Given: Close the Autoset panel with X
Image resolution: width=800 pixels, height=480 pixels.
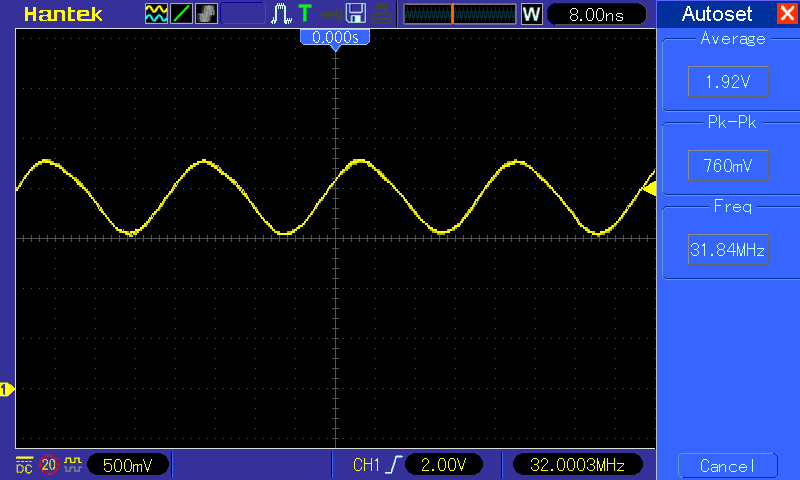Looking at the screenshot, I should [785, 15].
